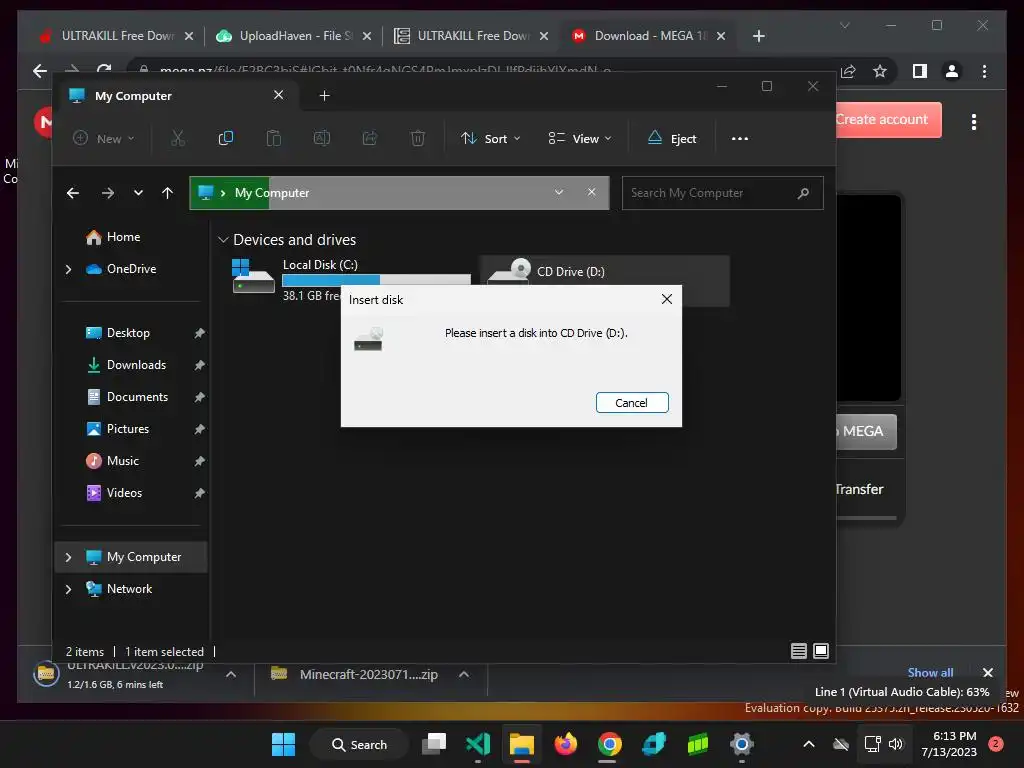Open the Sort dropdown menu
The height and width of the screenshot is (768, 1024).
click(x=490, y=138)
